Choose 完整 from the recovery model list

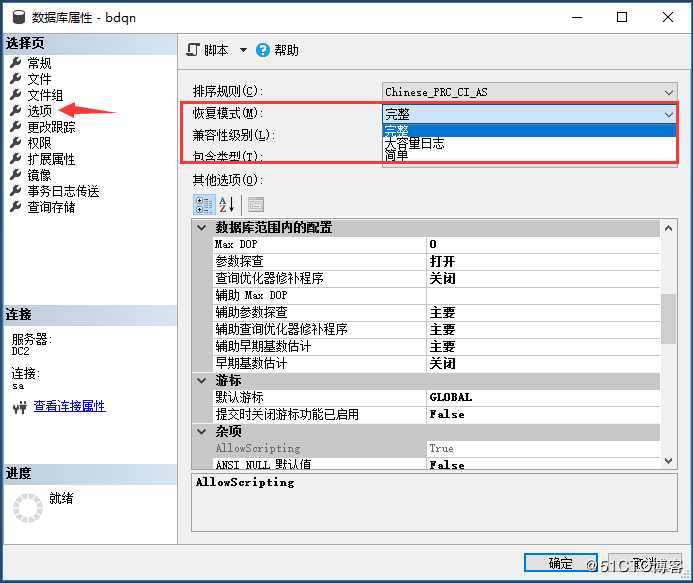click(529, 130)
